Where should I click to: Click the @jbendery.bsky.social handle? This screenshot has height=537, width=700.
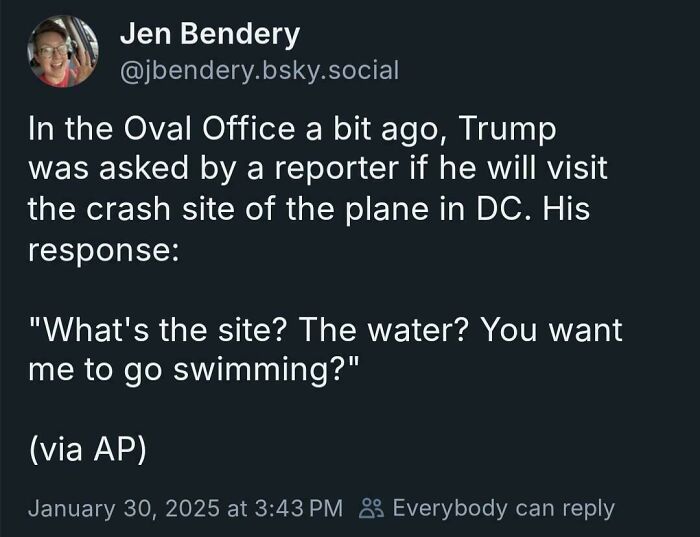(259, 70)
